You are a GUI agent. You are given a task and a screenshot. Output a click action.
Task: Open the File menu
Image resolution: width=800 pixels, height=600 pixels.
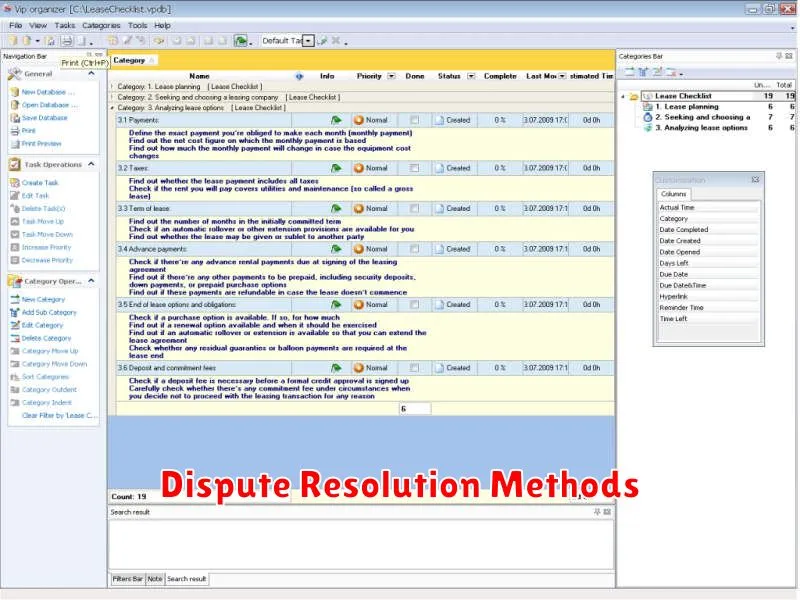[15, 25]
